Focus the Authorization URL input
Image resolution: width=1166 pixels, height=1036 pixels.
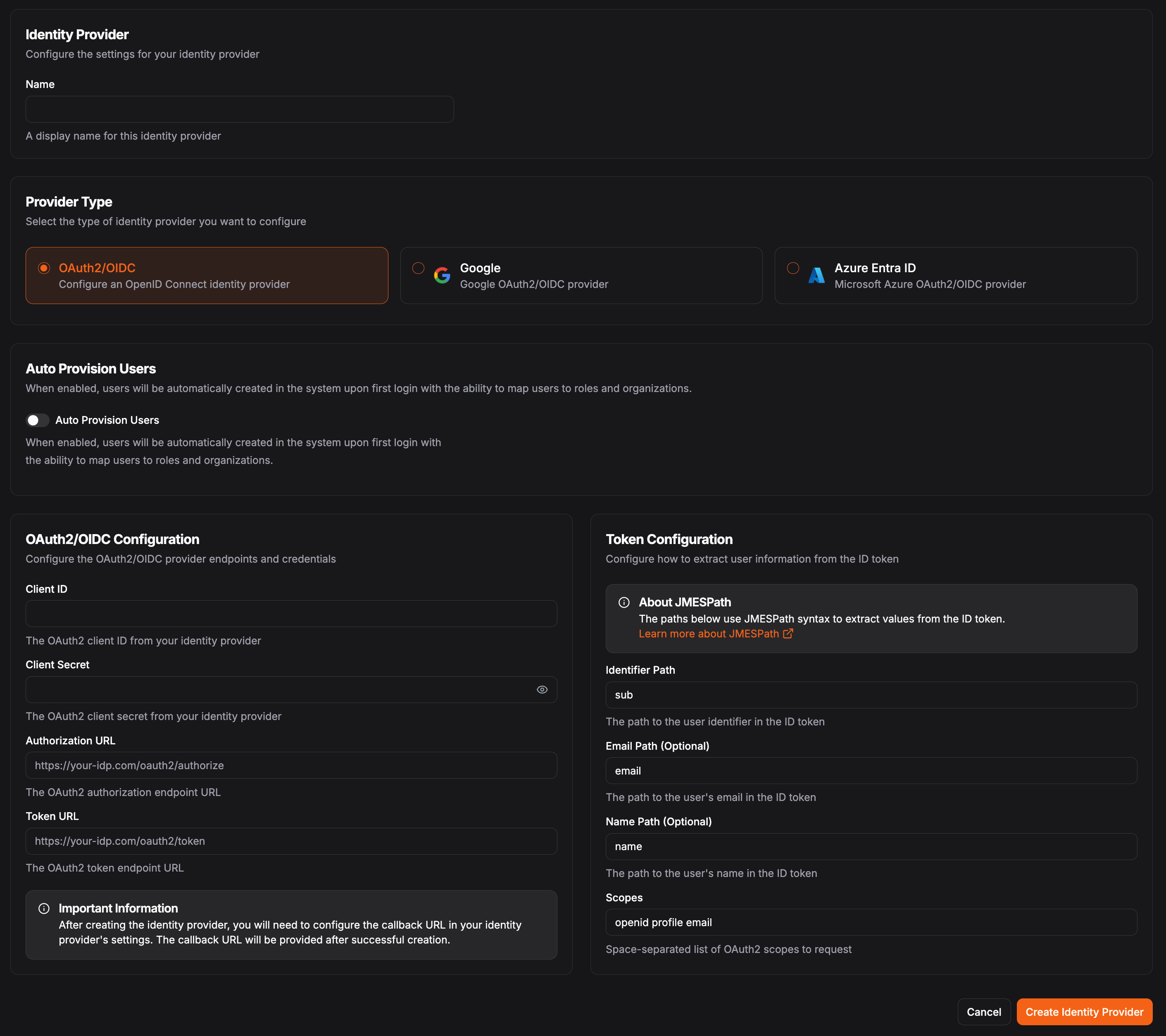click(291, 765)
